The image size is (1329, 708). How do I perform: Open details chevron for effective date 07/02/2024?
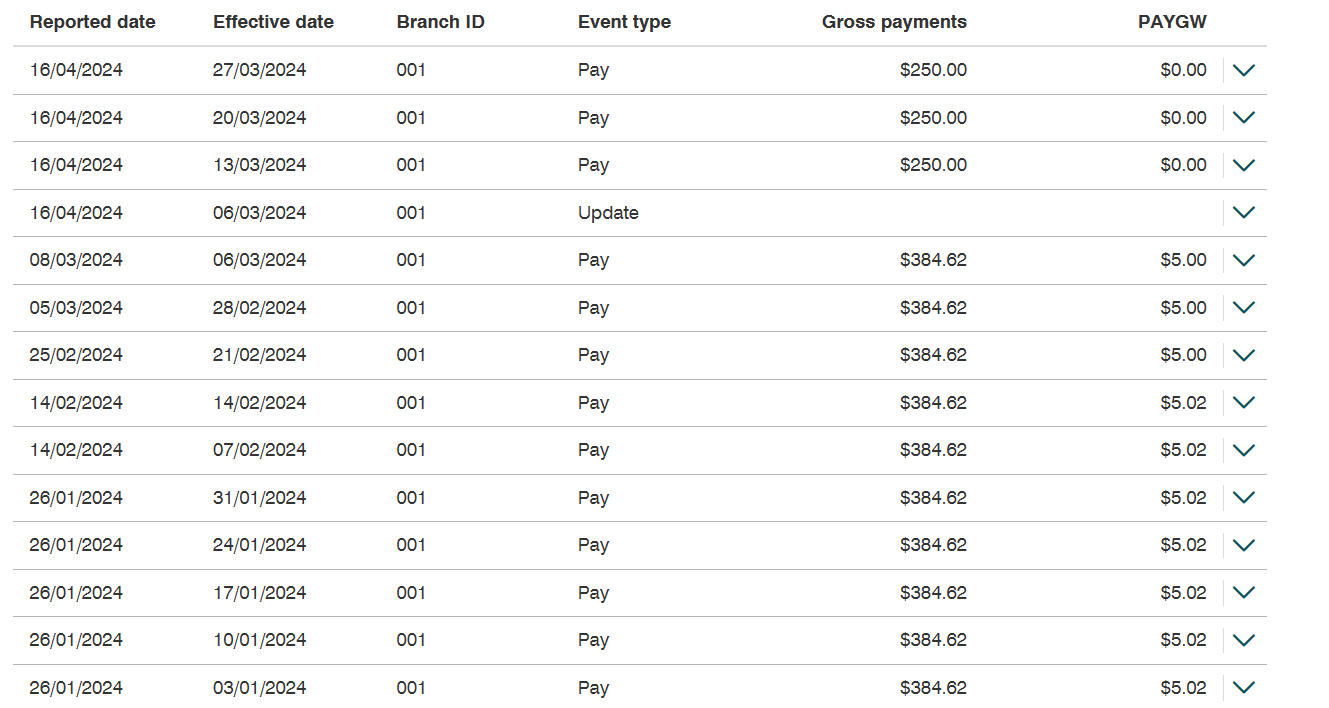[x=1243, y=450]
